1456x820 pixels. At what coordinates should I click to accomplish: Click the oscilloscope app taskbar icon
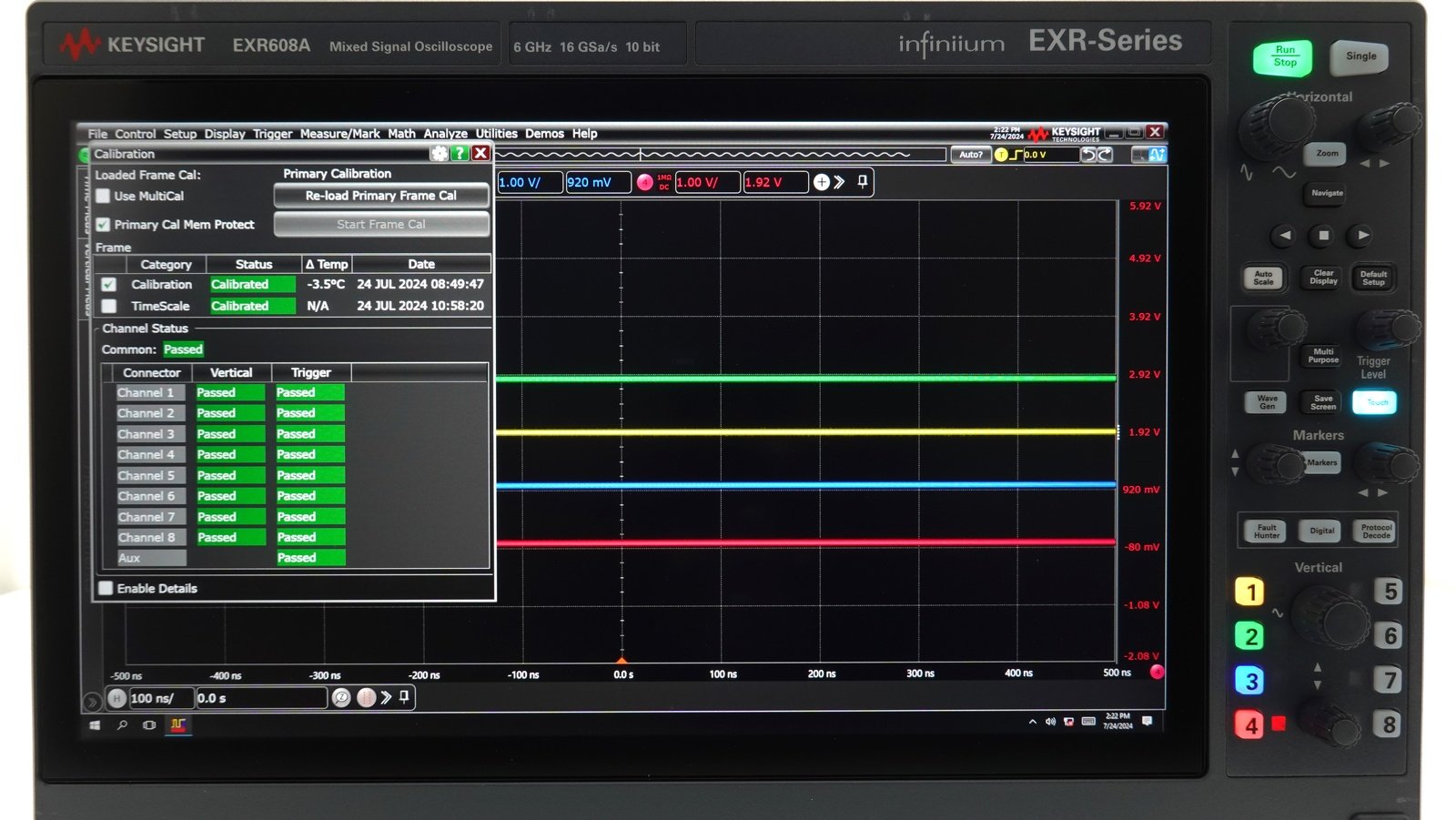pyautogui.click(x=177, y=725)
